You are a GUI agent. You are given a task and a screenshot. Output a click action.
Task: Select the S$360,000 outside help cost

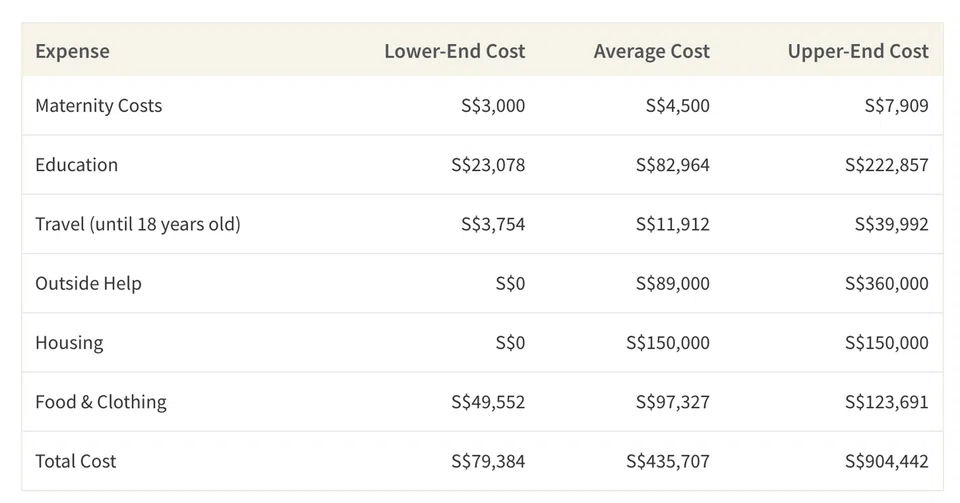(886, 284)
